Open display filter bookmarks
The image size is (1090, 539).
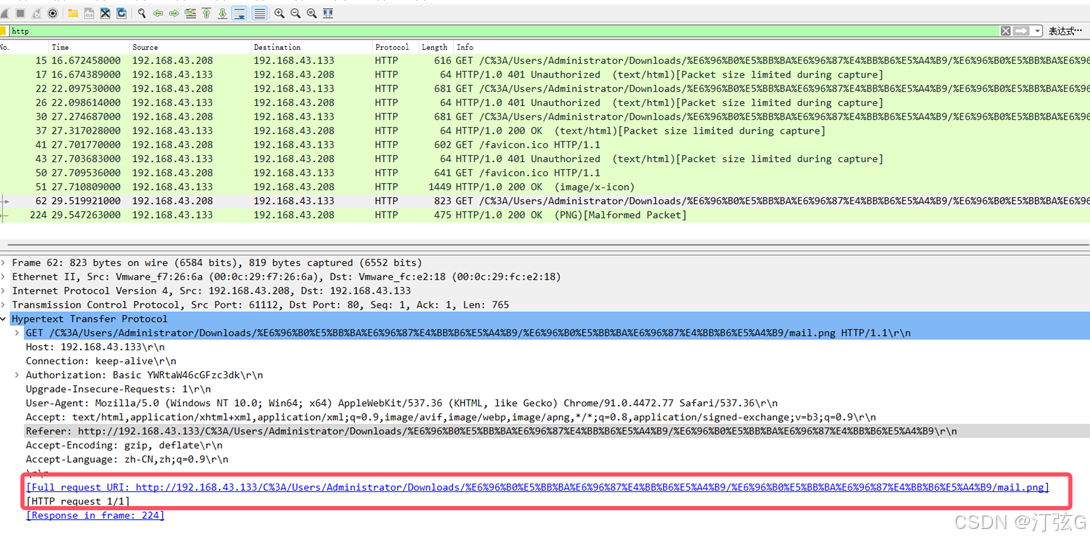[3, 31]
